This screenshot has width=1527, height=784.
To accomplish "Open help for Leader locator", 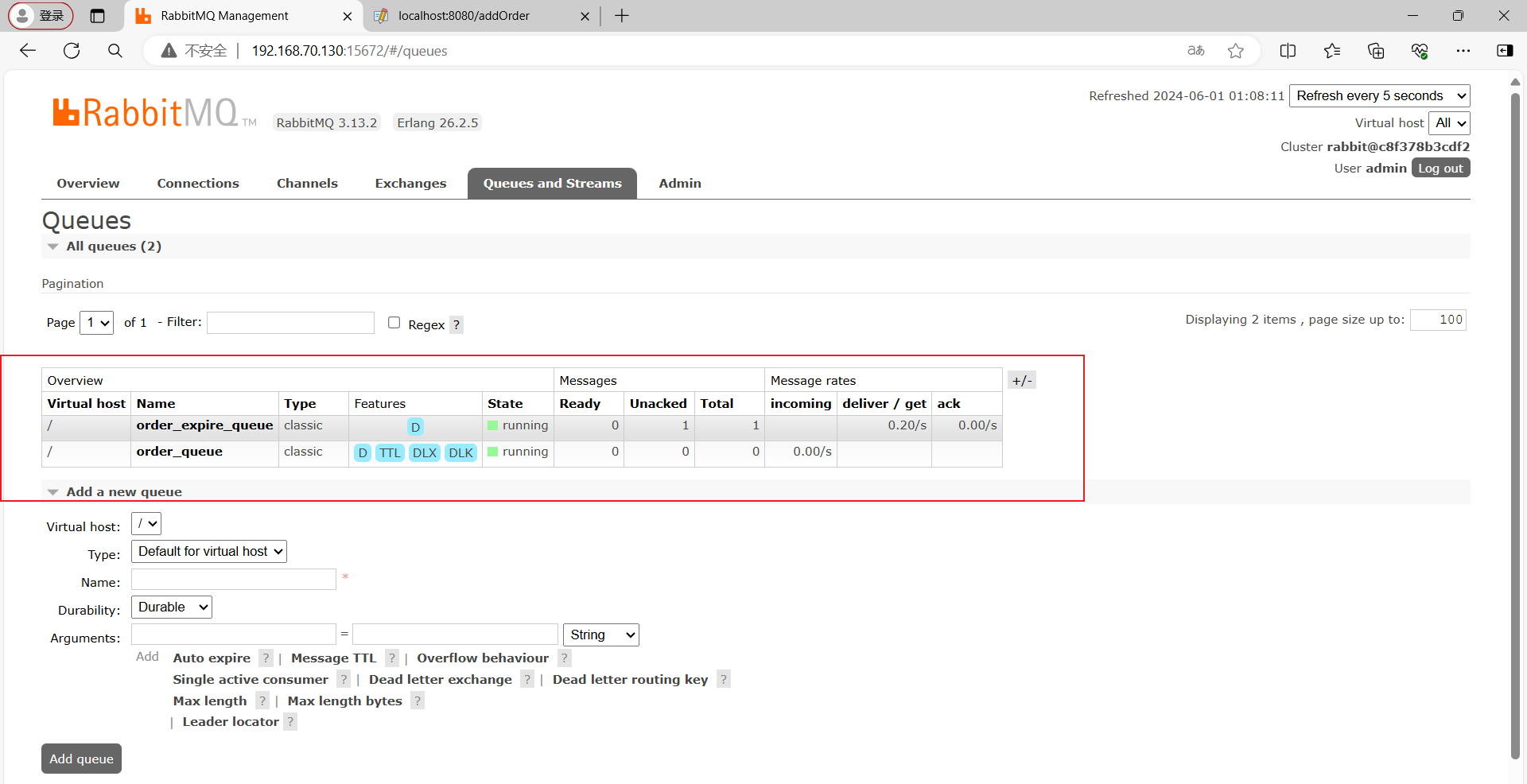I will point(290,721).
